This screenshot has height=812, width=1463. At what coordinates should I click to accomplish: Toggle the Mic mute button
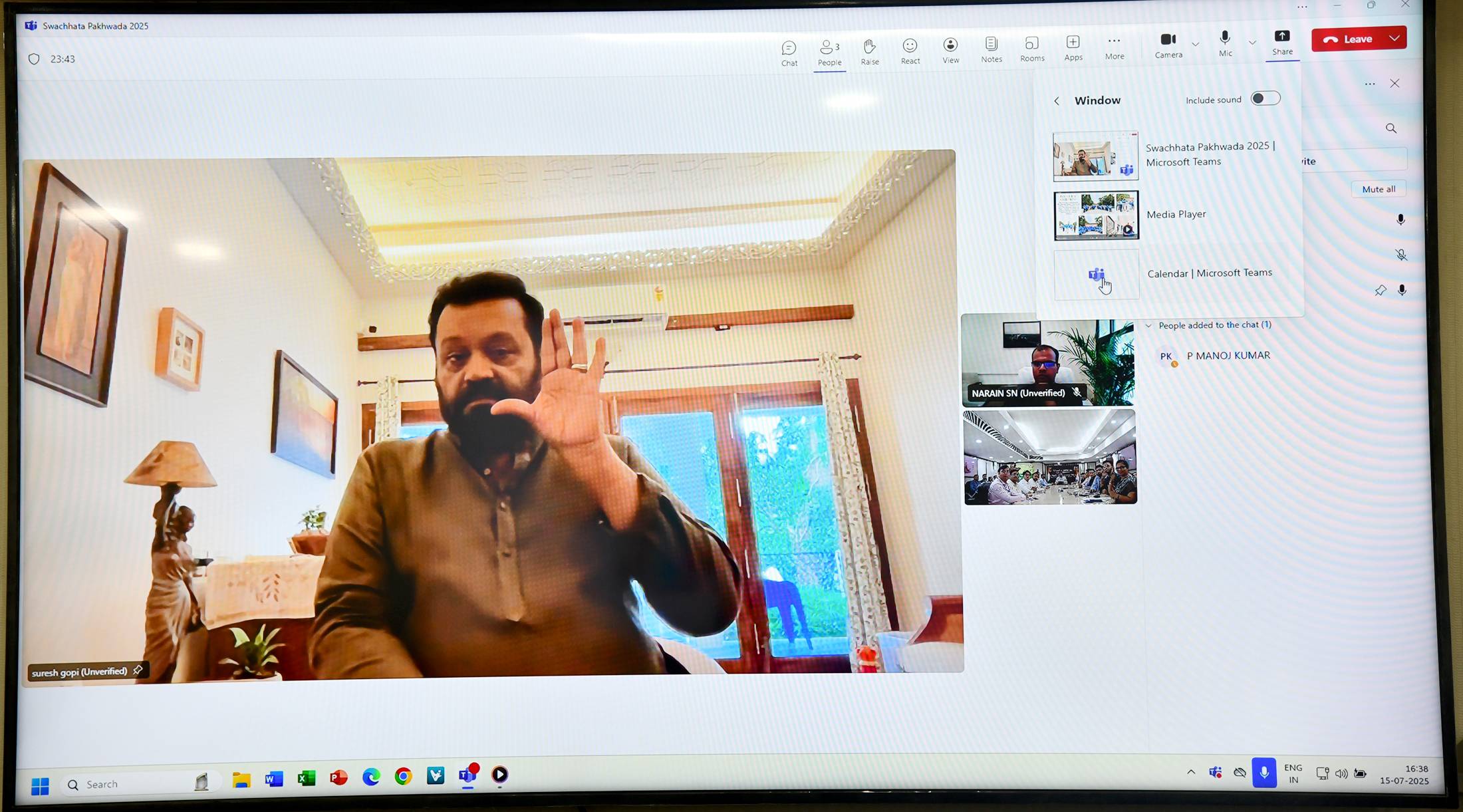pyautogui.click(x=1225, y=38)
